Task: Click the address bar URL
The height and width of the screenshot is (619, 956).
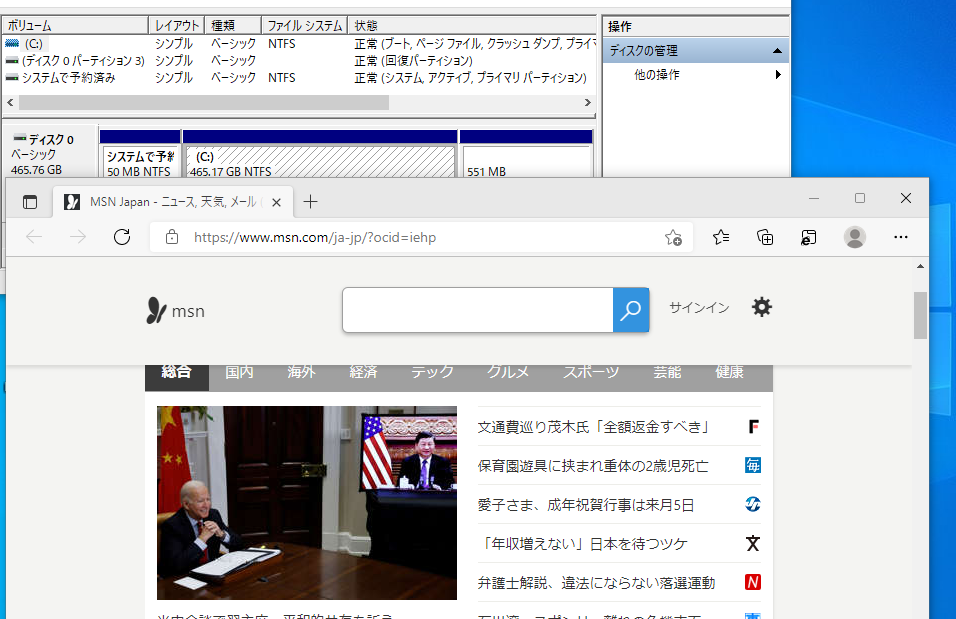Action: click(x=315, y=237)
